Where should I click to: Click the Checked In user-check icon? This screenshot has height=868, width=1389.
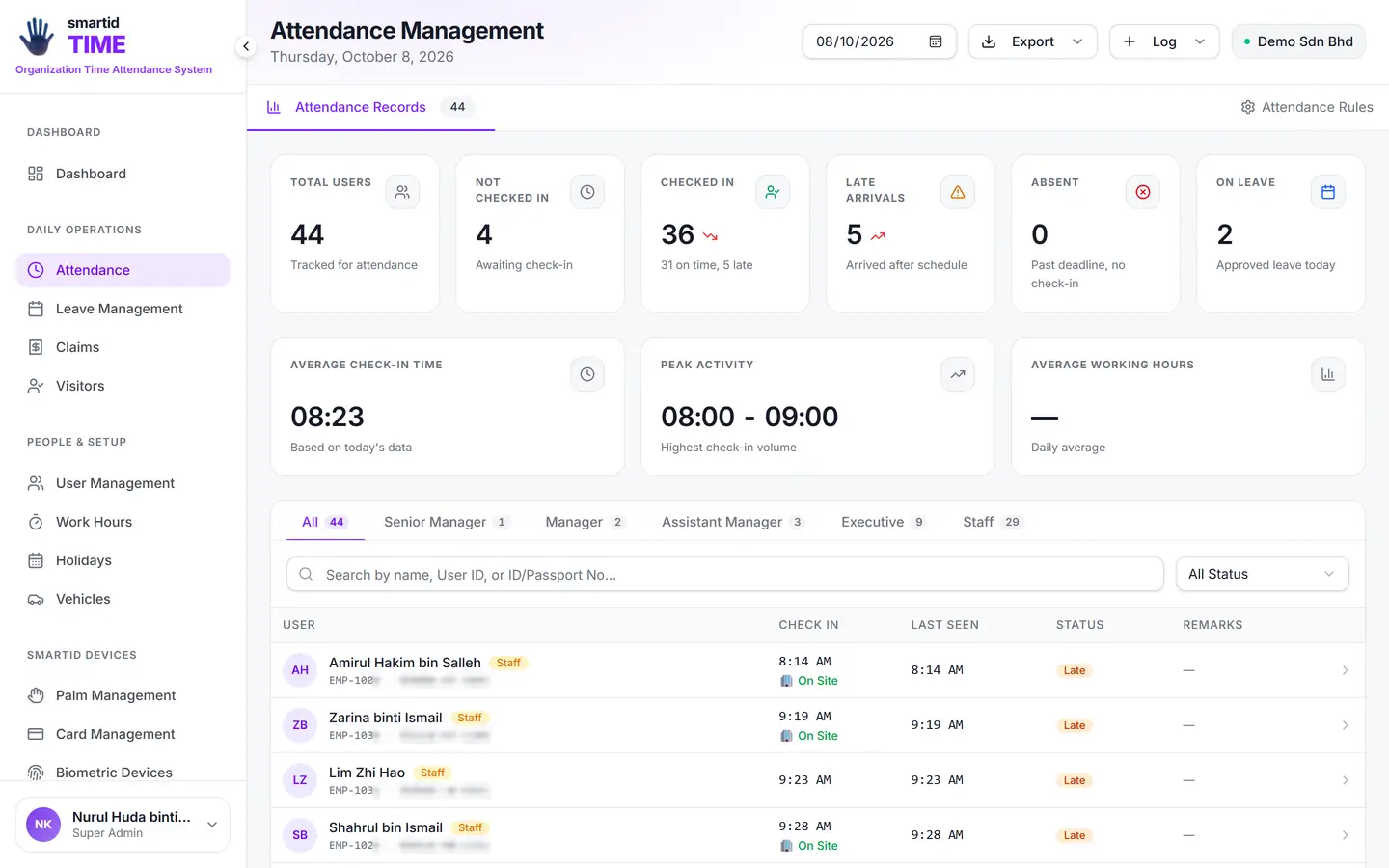coord(773,192)
